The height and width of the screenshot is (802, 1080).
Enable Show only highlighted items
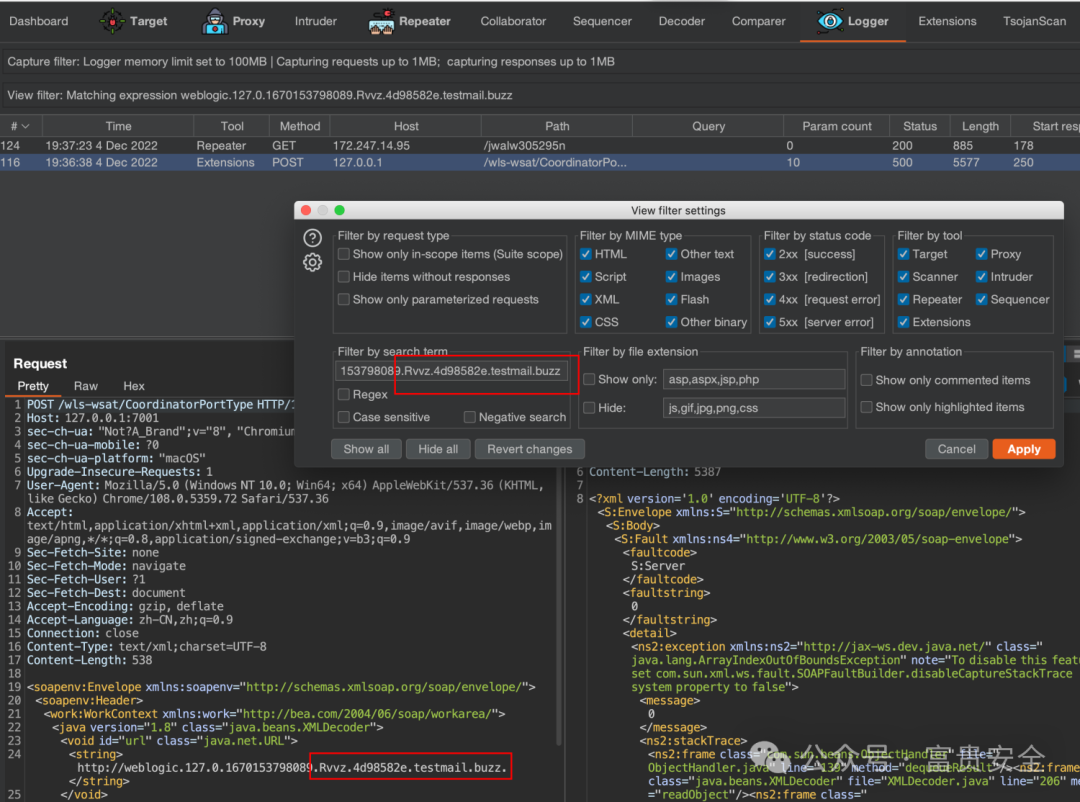pos(866,407)
